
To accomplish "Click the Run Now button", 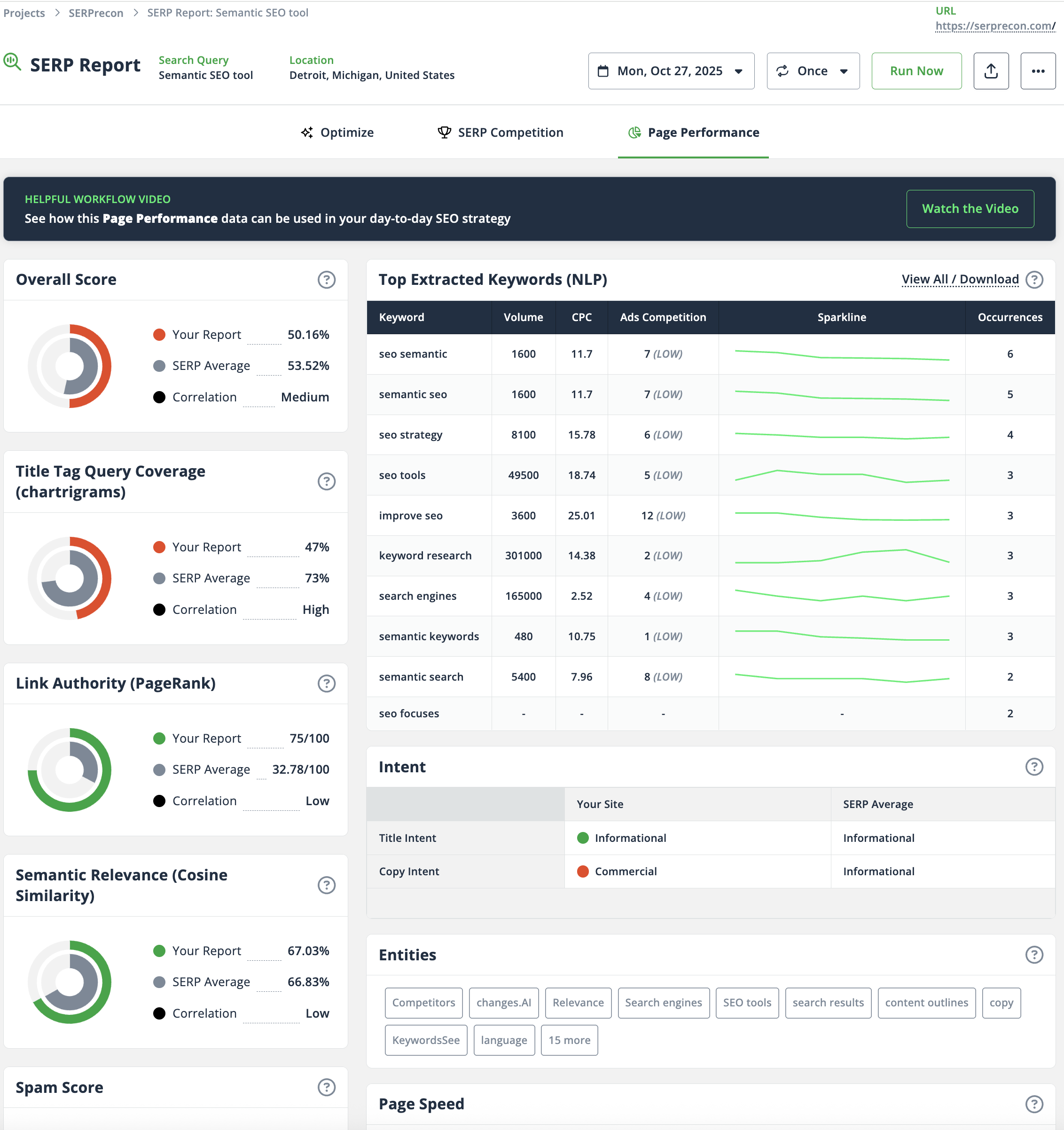I will coord(915,71).
